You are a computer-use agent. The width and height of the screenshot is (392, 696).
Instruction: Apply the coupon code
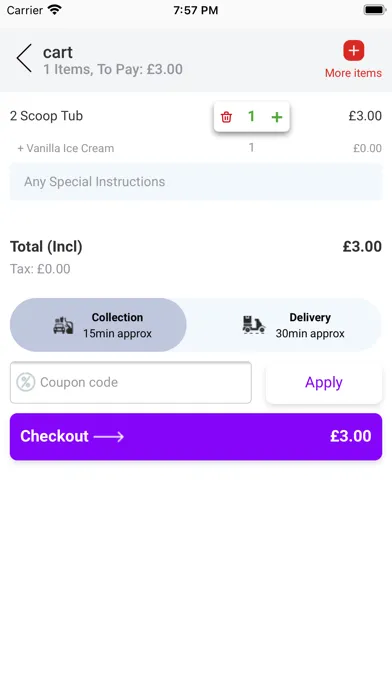point(324,383)
